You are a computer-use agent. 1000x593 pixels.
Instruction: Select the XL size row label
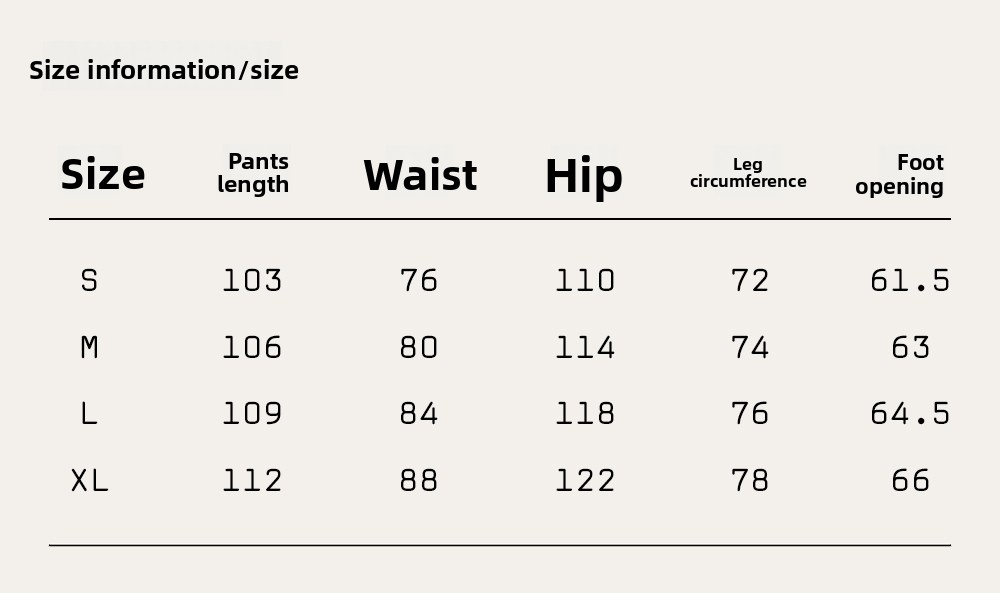tap(89, 481)
